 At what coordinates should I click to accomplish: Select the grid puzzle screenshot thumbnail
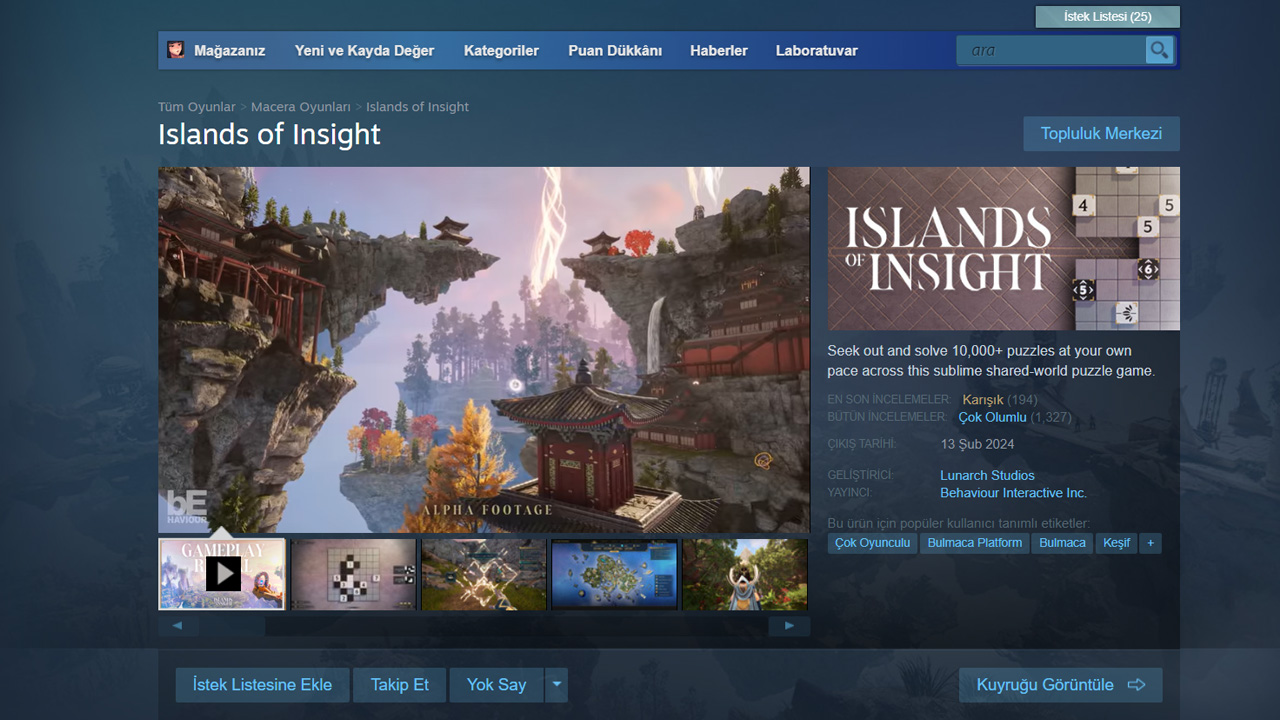(x=353, y=574)
